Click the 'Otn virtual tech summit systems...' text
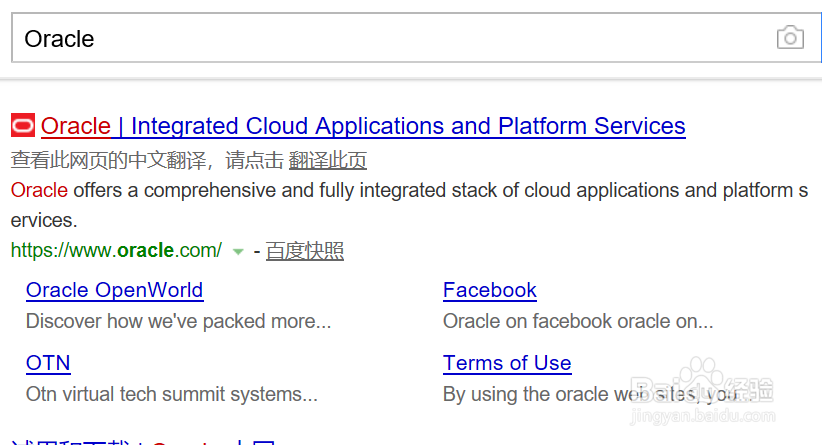This screenshot has height=445, width=822. [x=171, y=394]
